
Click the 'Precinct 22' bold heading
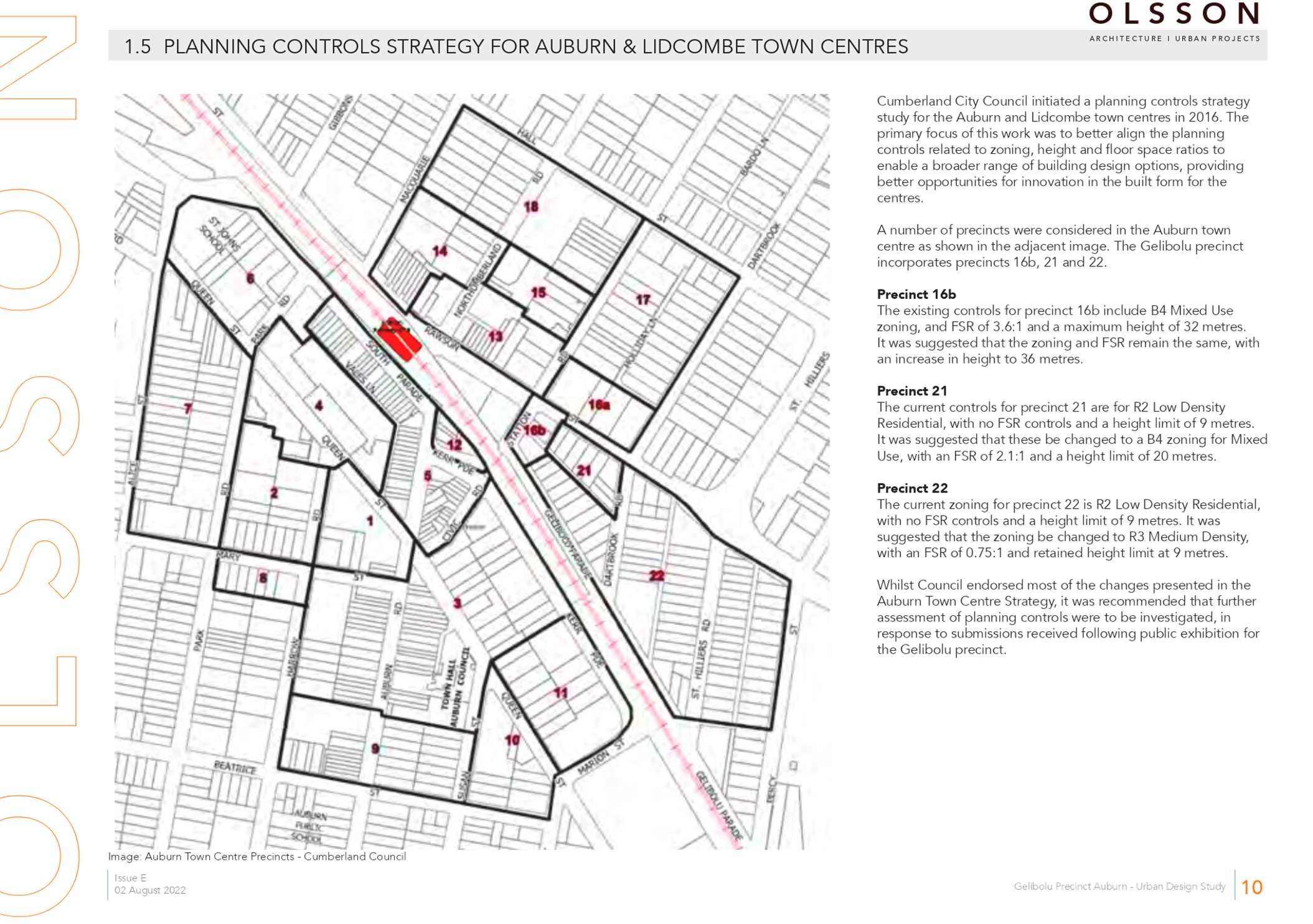click(912, 488)
